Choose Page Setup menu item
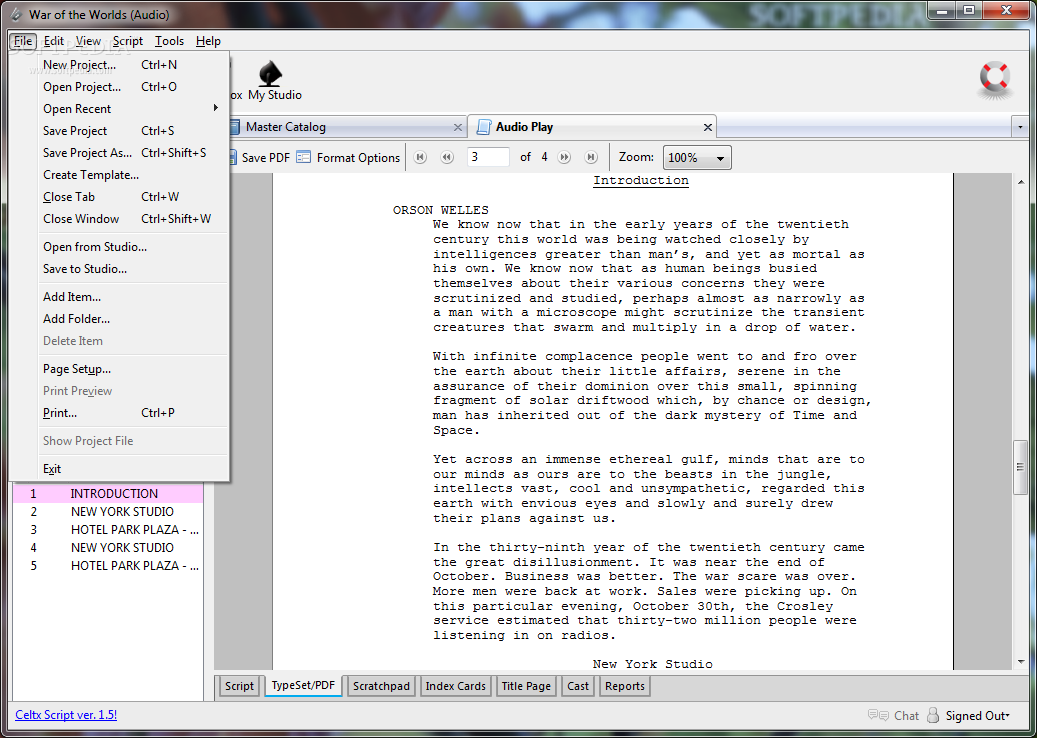Screen dimensions: 1037x738 click(119, 369)
